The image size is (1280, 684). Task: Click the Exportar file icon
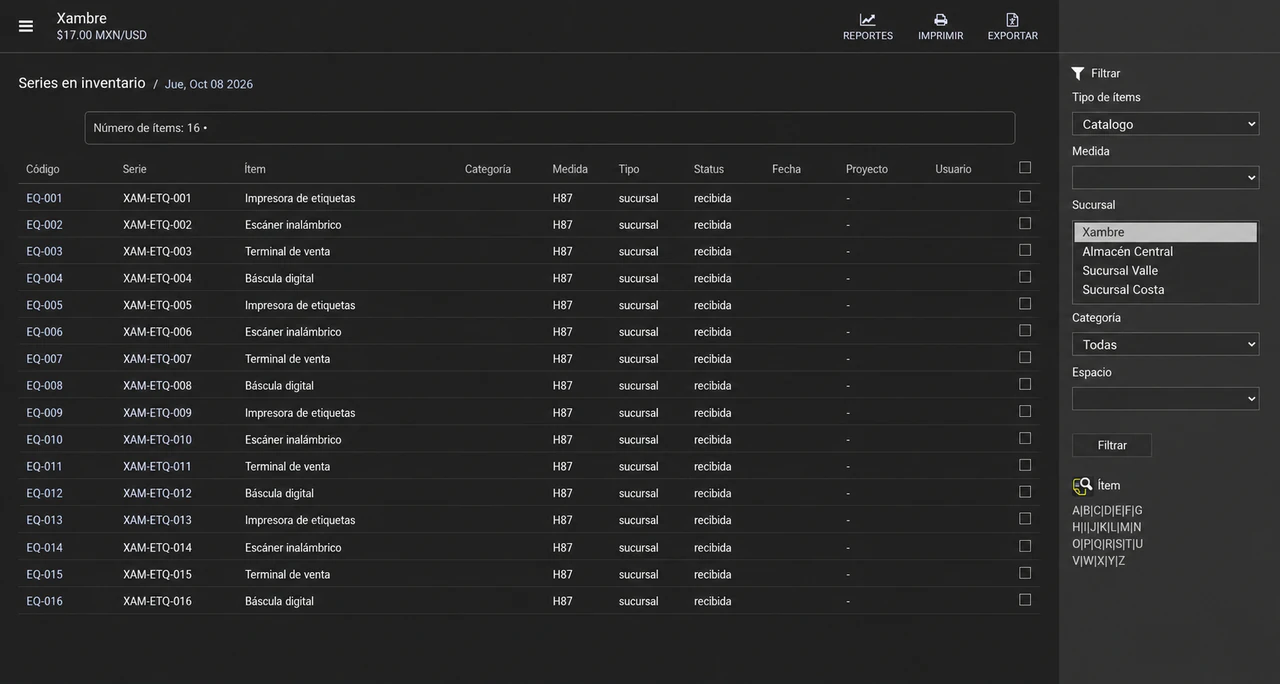coord(1012,20)
